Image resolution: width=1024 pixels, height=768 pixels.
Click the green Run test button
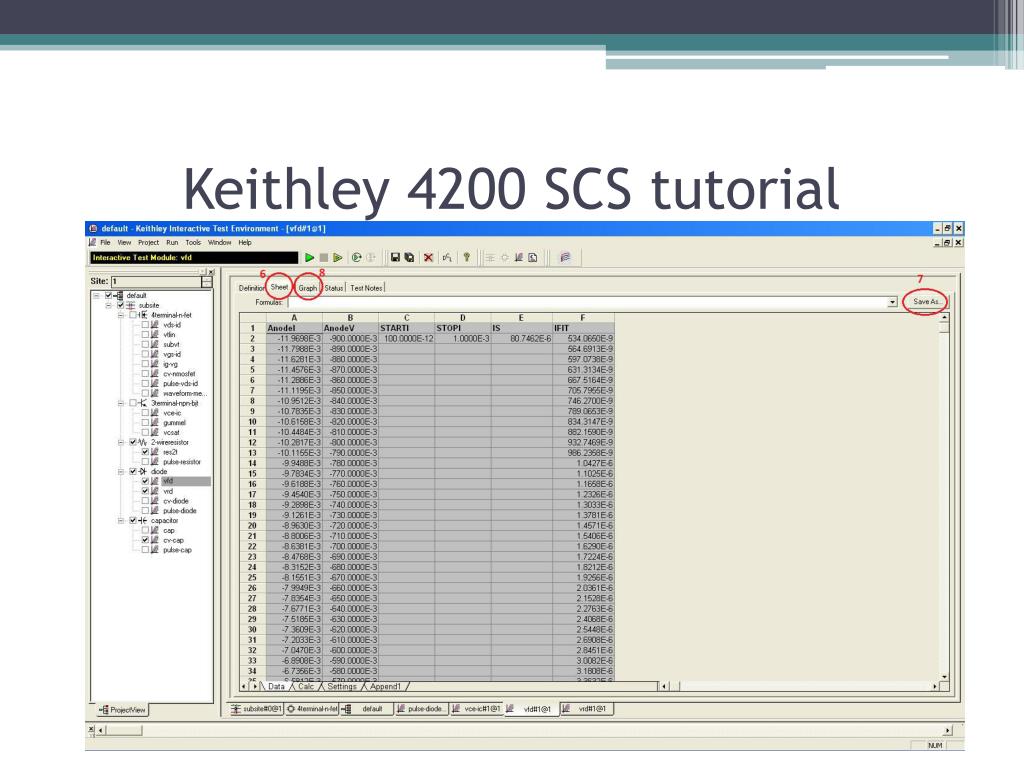(x=310, y=258)
